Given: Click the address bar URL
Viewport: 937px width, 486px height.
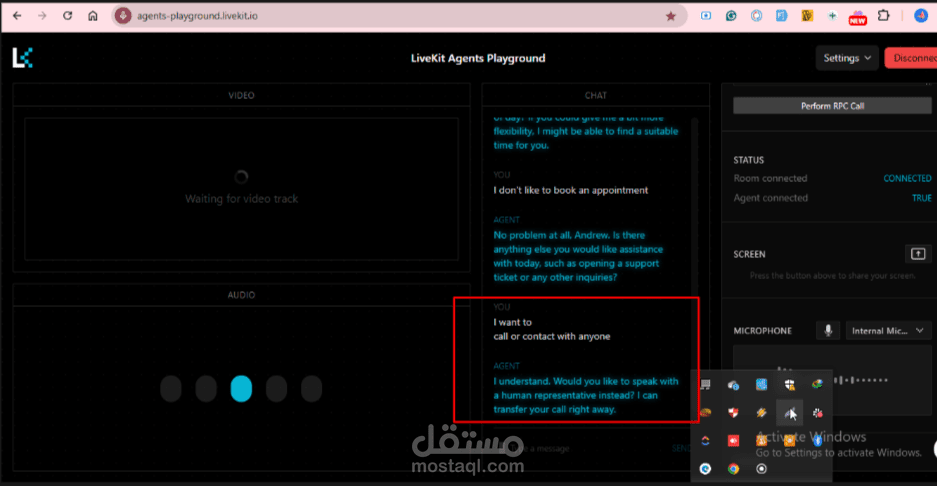Looking at the screenshot, I should 197,16.
